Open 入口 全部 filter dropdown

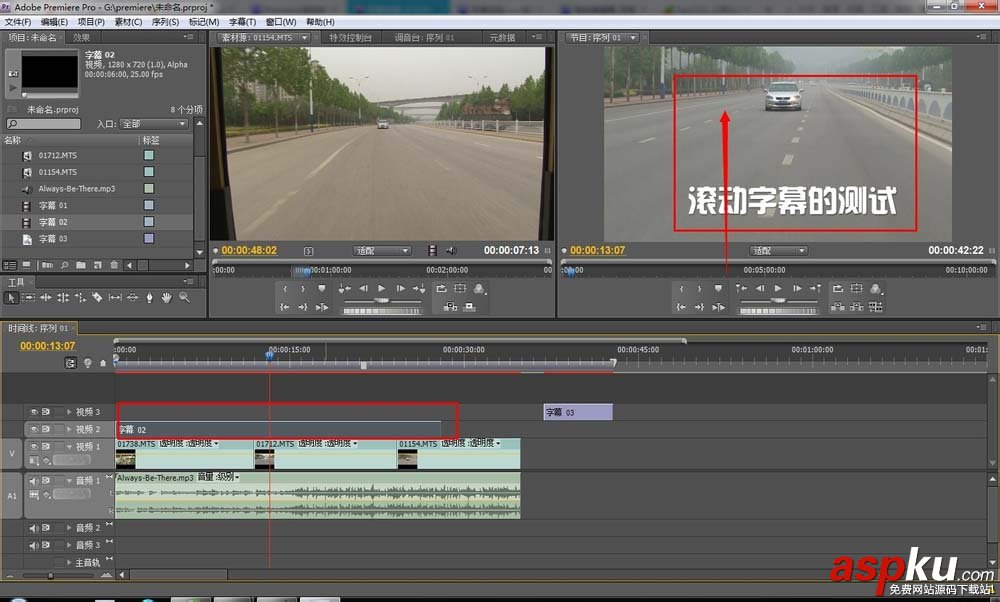pyautogui.click(x=153, y=124)
